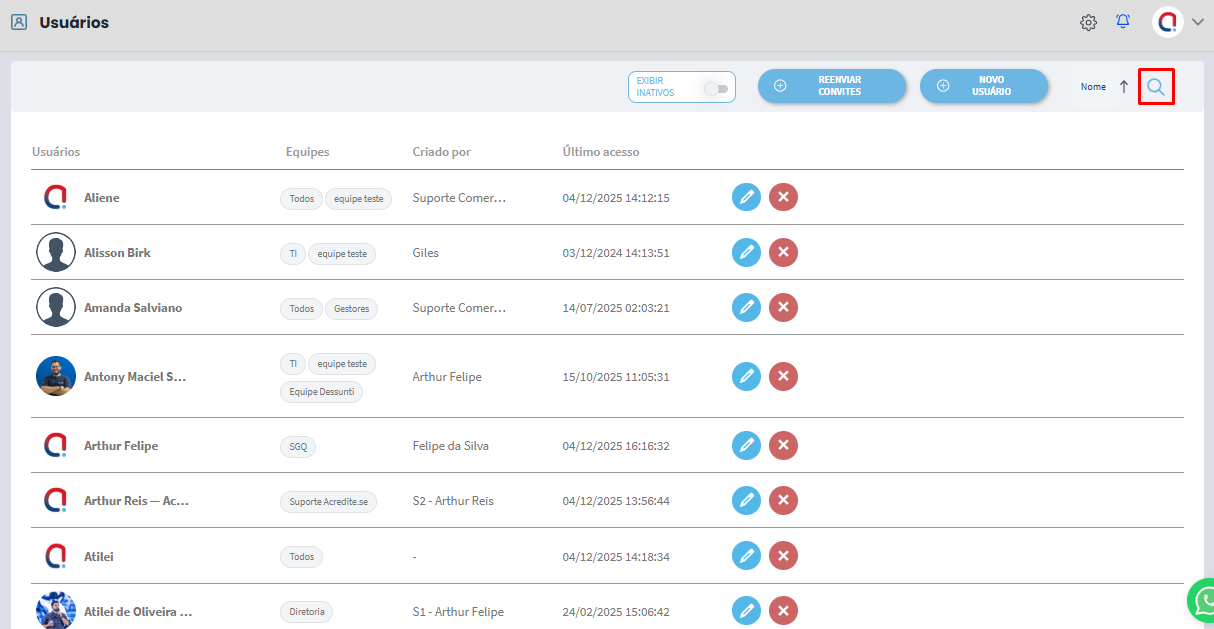Expand the profile account chevron

[x=1197, y=22]
